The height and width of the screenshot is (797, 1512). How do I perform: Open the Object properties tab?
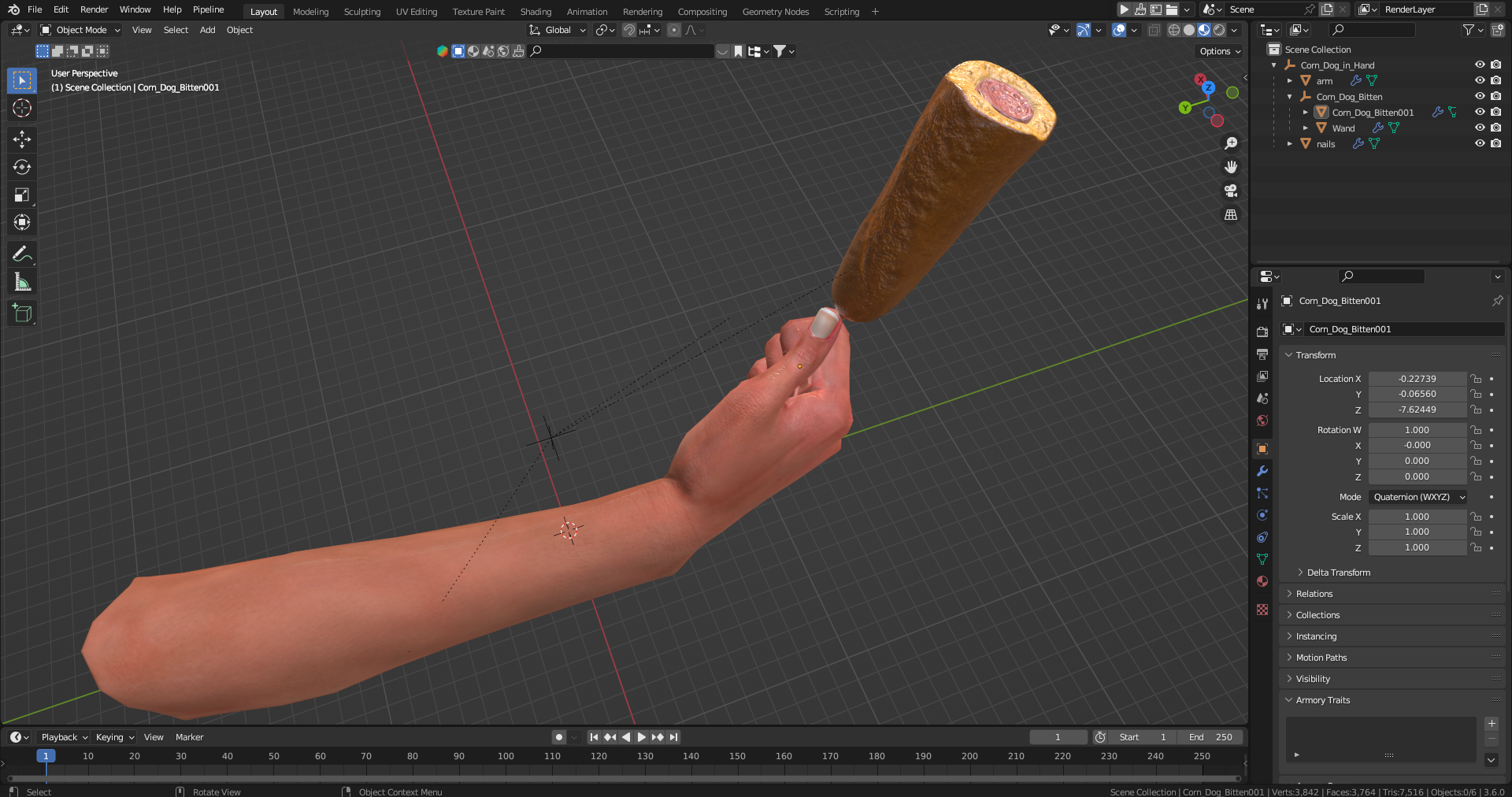coord(1262,449)
